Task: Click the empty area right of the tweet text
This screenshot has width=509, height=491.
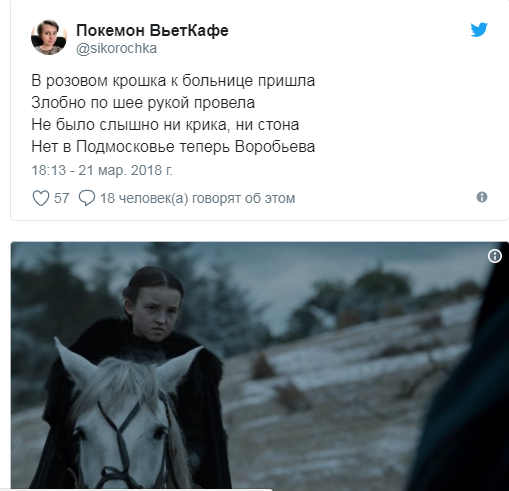Action: pyautogui.click(x=400, y=113)
